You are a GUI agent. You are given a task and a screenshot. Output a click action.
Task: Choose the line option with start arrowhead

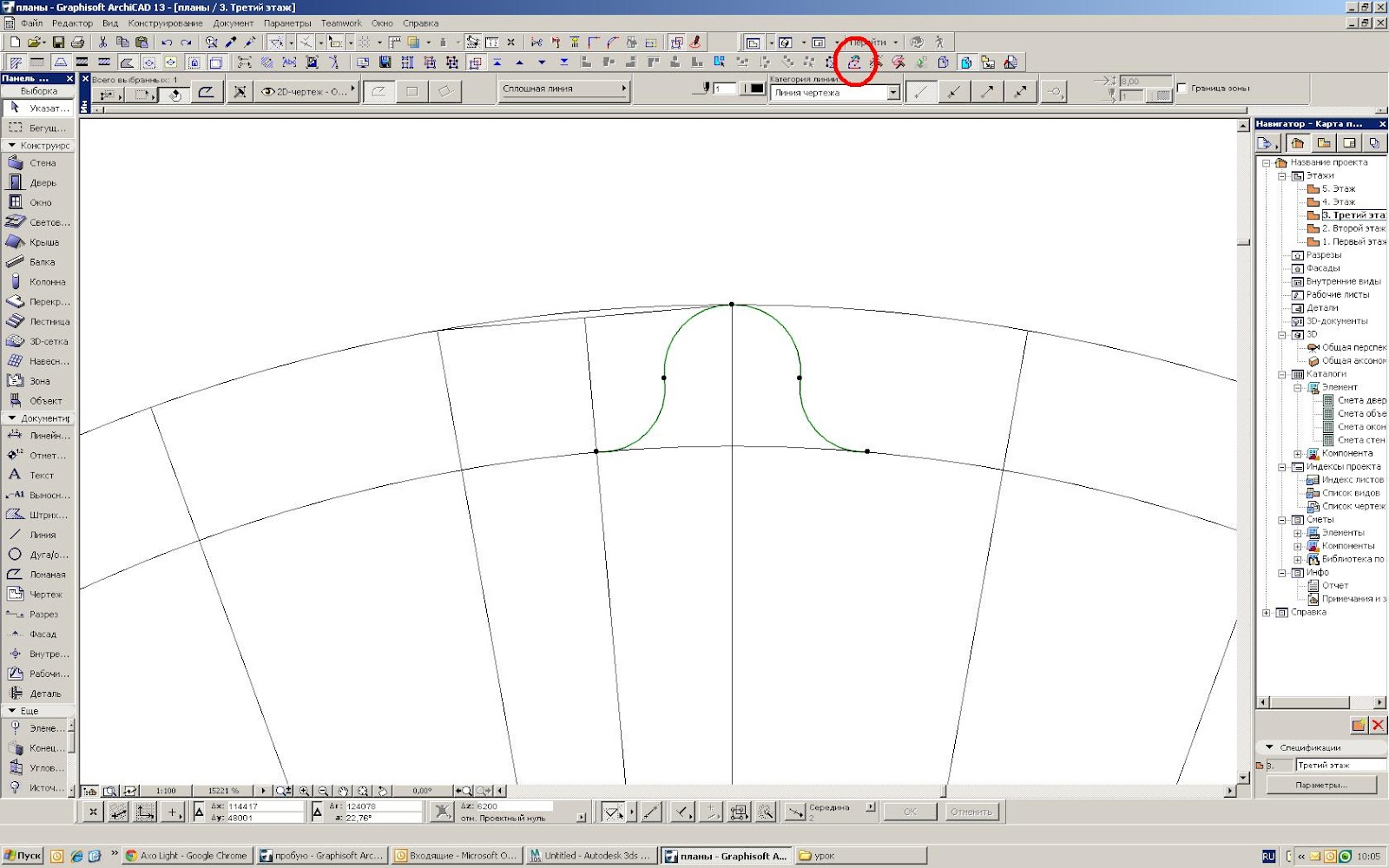click(954, 91)
